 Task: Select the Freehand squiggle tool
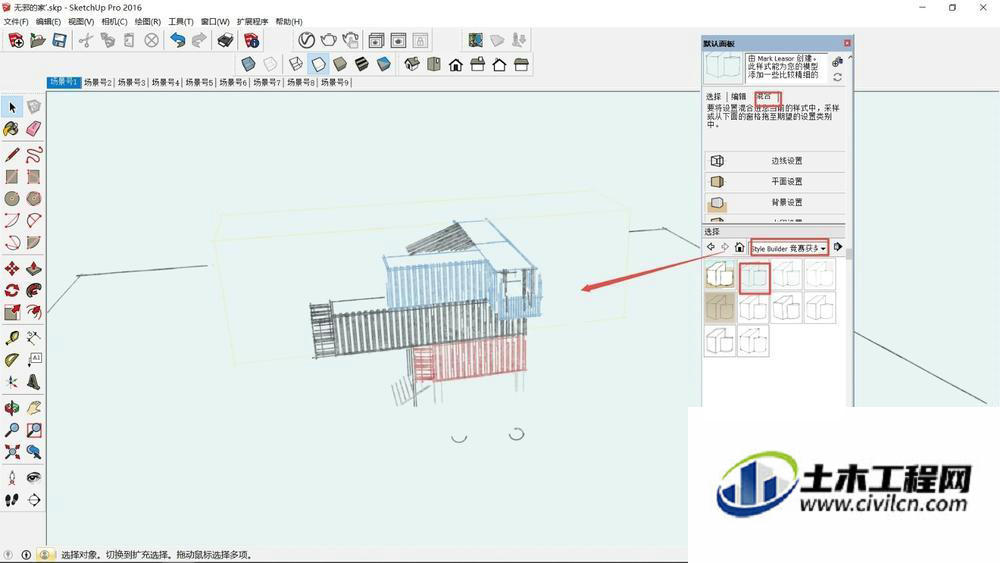34,155
